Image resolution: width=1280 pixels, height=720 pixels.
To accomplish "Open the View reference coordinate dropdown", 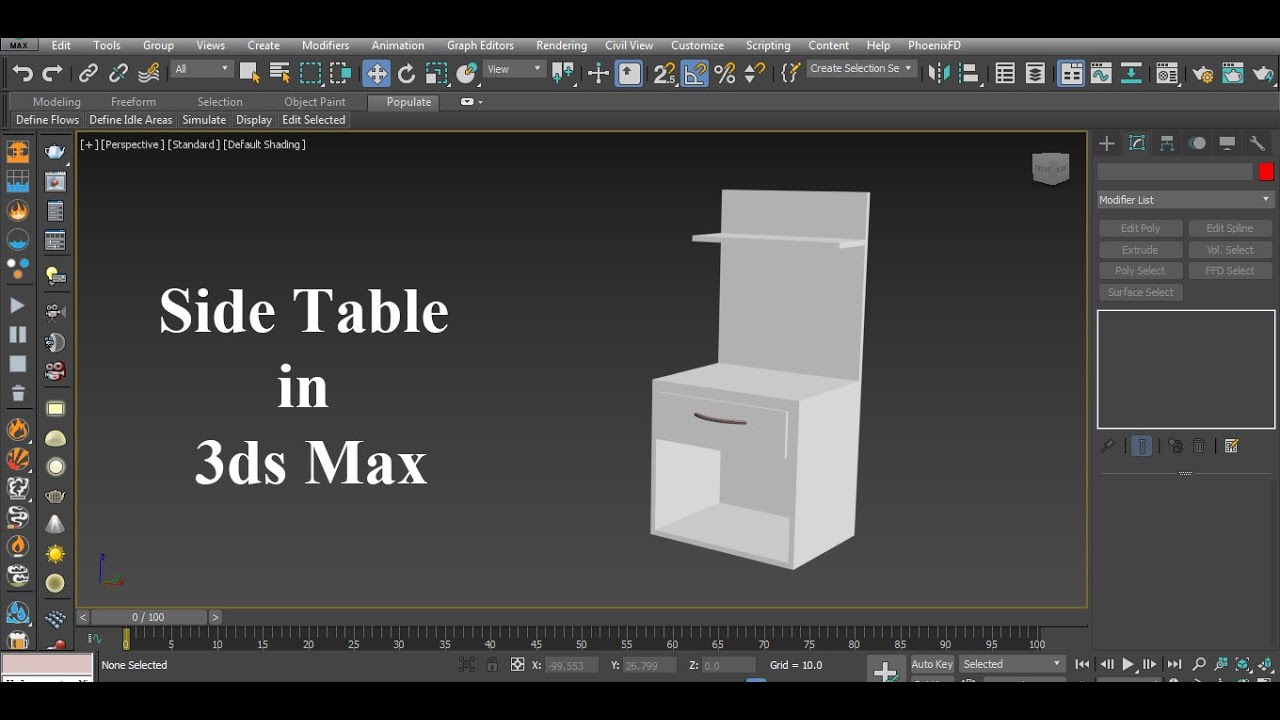I will tap(514, 69).
